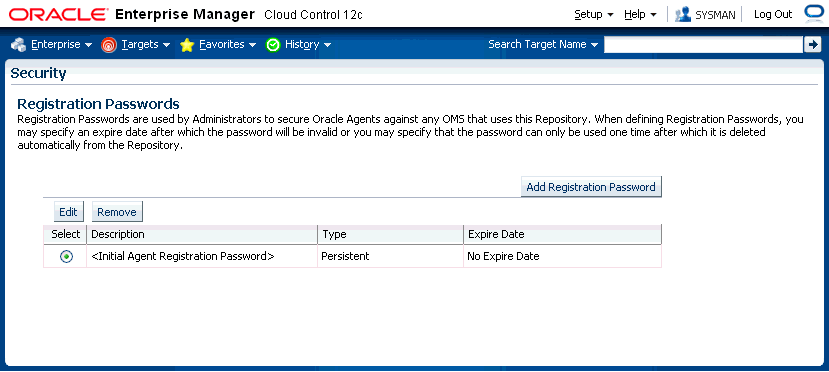Screen dimensions: 829x372
Task: Click the Security page heading
Action: [x=39, y=73]
